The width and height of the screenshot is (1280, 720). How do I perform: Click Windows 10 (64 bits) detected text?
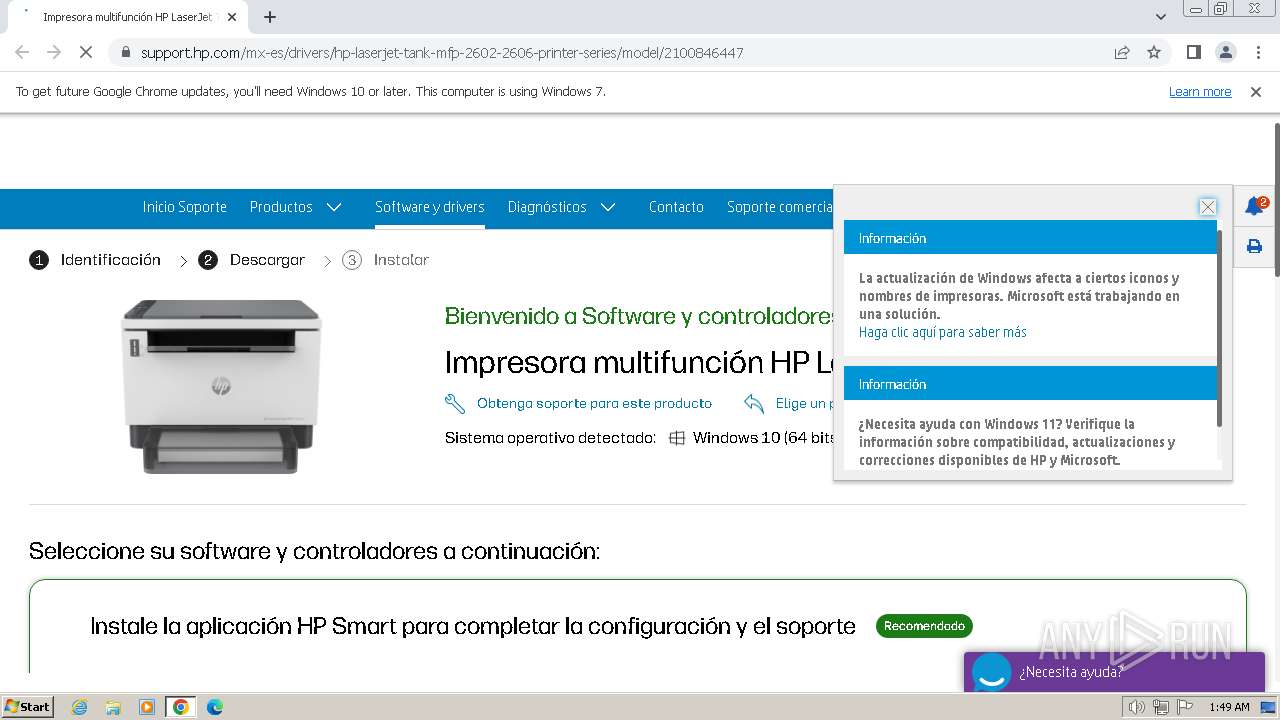pyautogui.click(x=763, y=438)
